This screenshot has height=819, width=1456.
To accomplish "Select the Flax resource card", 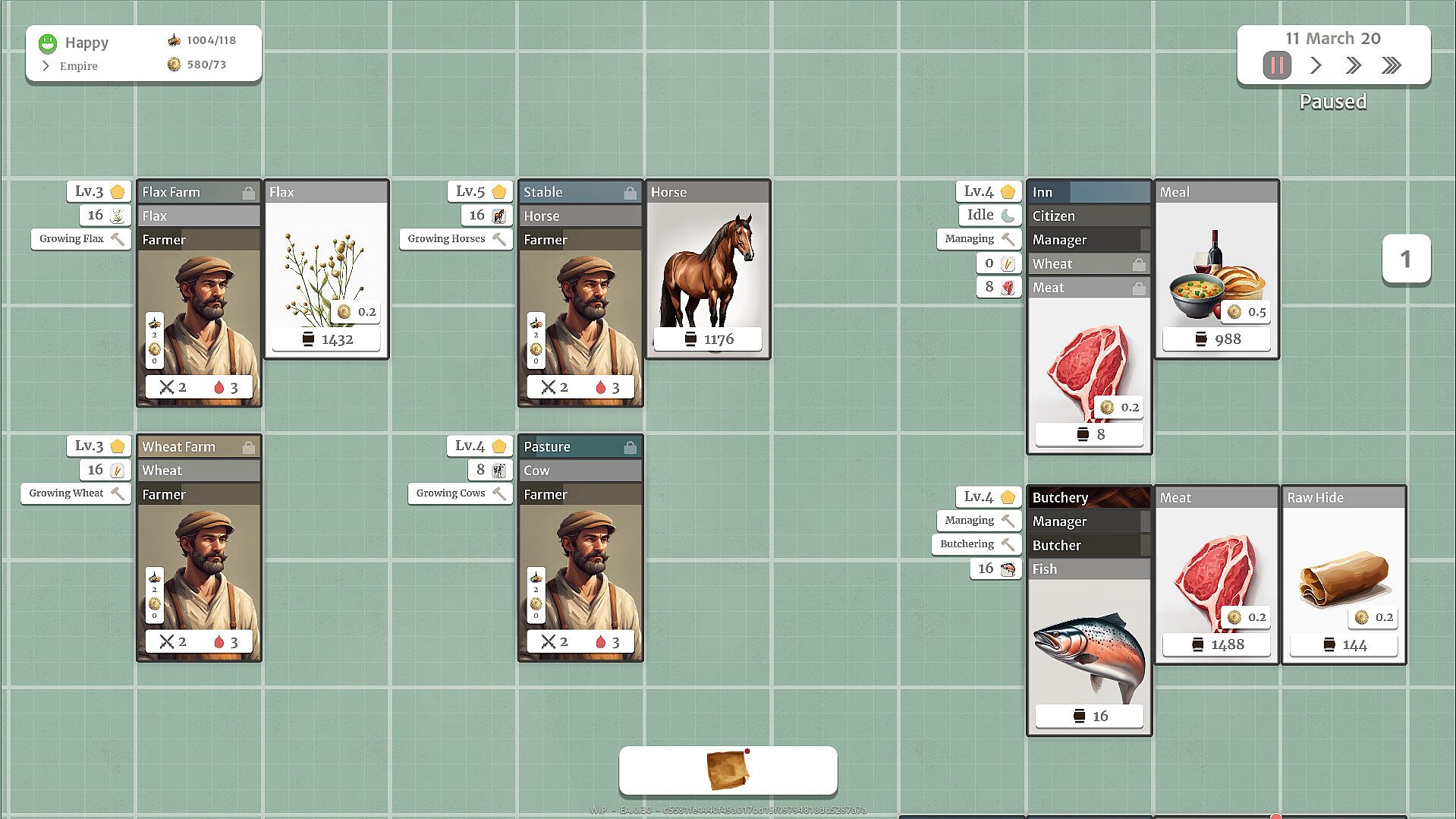I will [x=326, y=269].
